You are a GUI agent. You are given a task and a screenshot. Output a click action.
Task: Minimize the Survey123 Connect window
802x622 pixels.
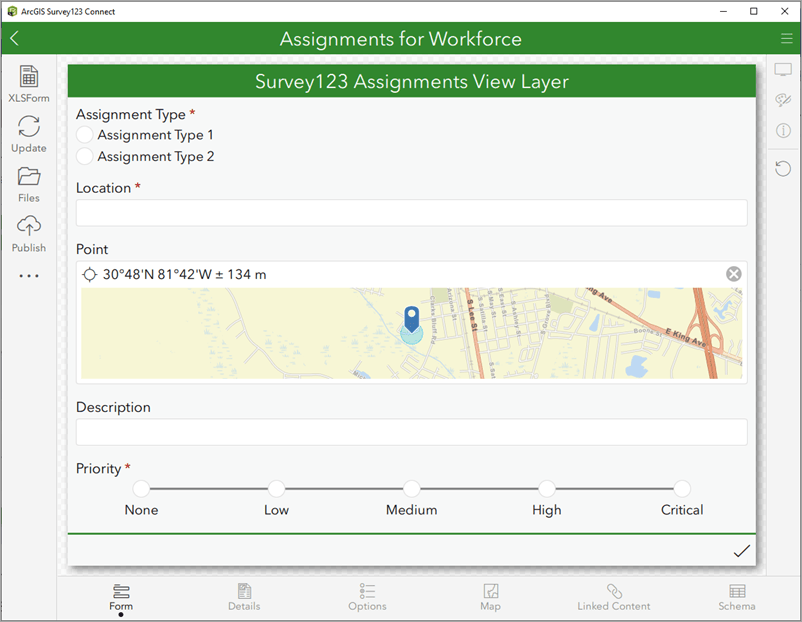pos(723,11)
